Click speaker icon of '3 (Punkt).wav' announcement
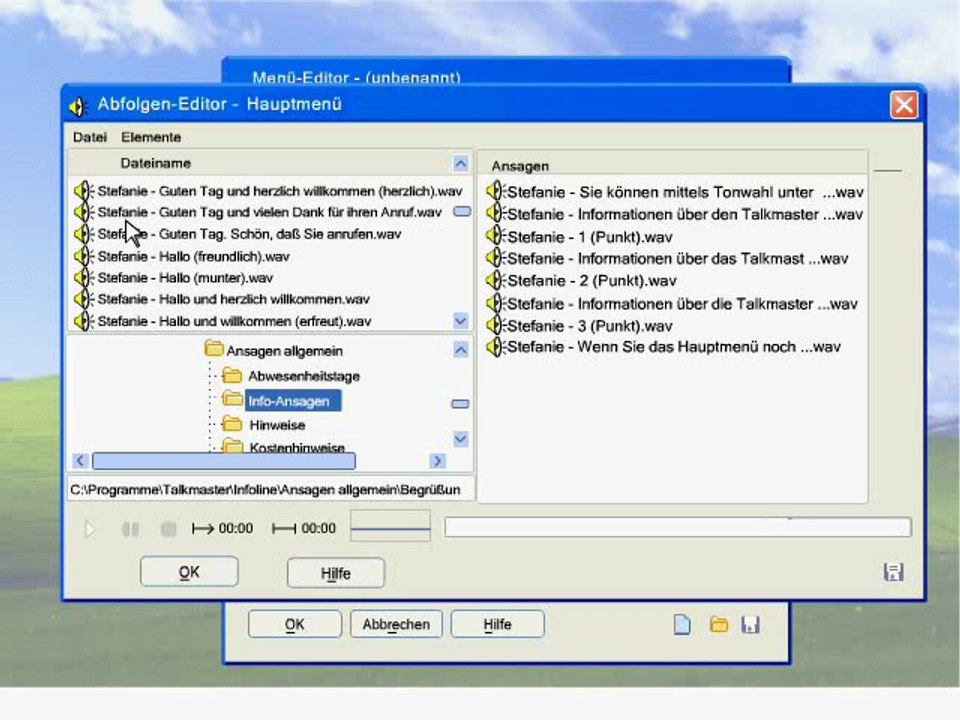This screenshot has width=960, height=720. point(495,325)
